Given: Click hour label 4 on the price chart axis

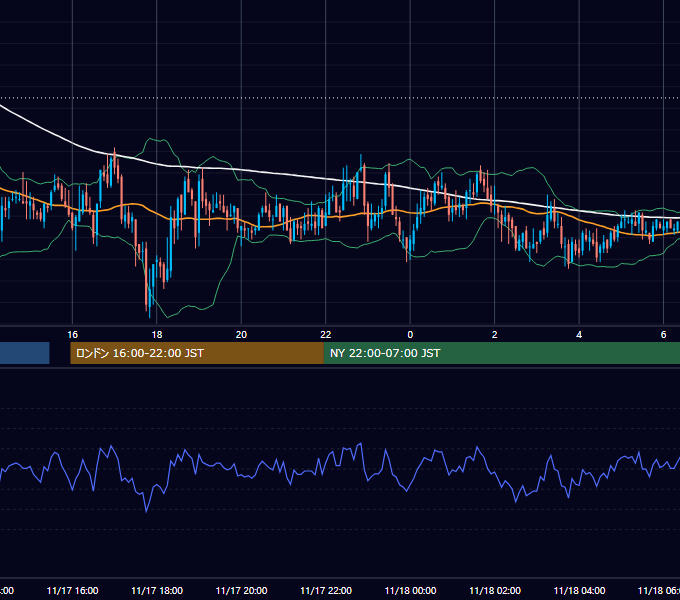Looking at the screenshot, I should tap(579, 335).
